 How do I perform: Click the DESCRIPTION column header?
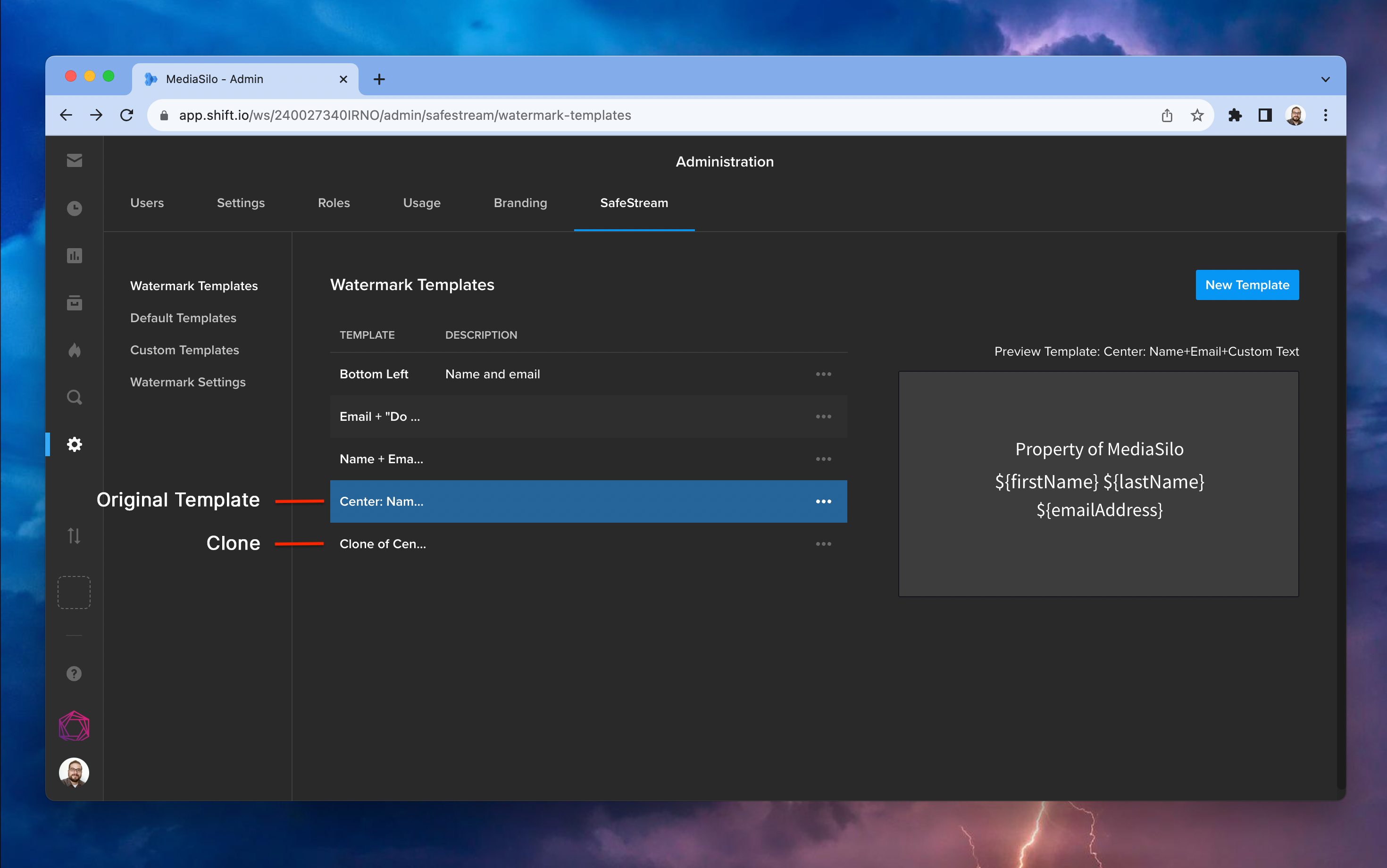[481, 335]
